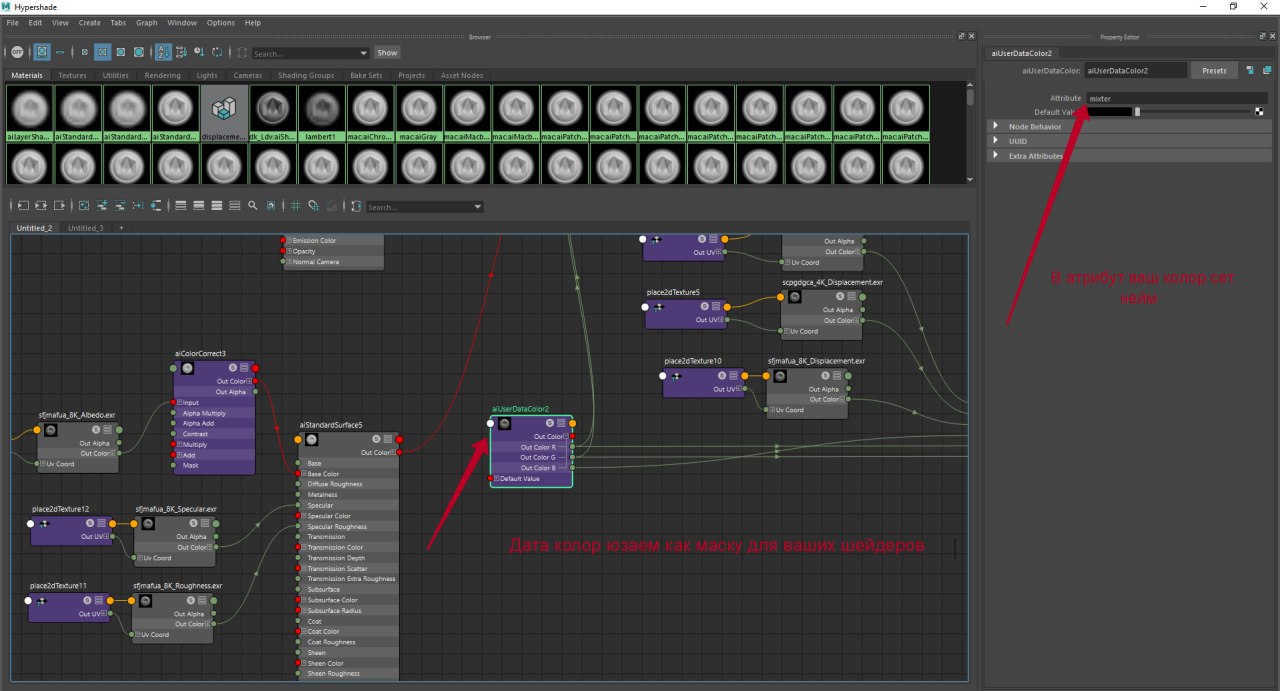This screenshot has height=691, width=1280.
Task: Select the simple node view mode icon
Action: 180,206
